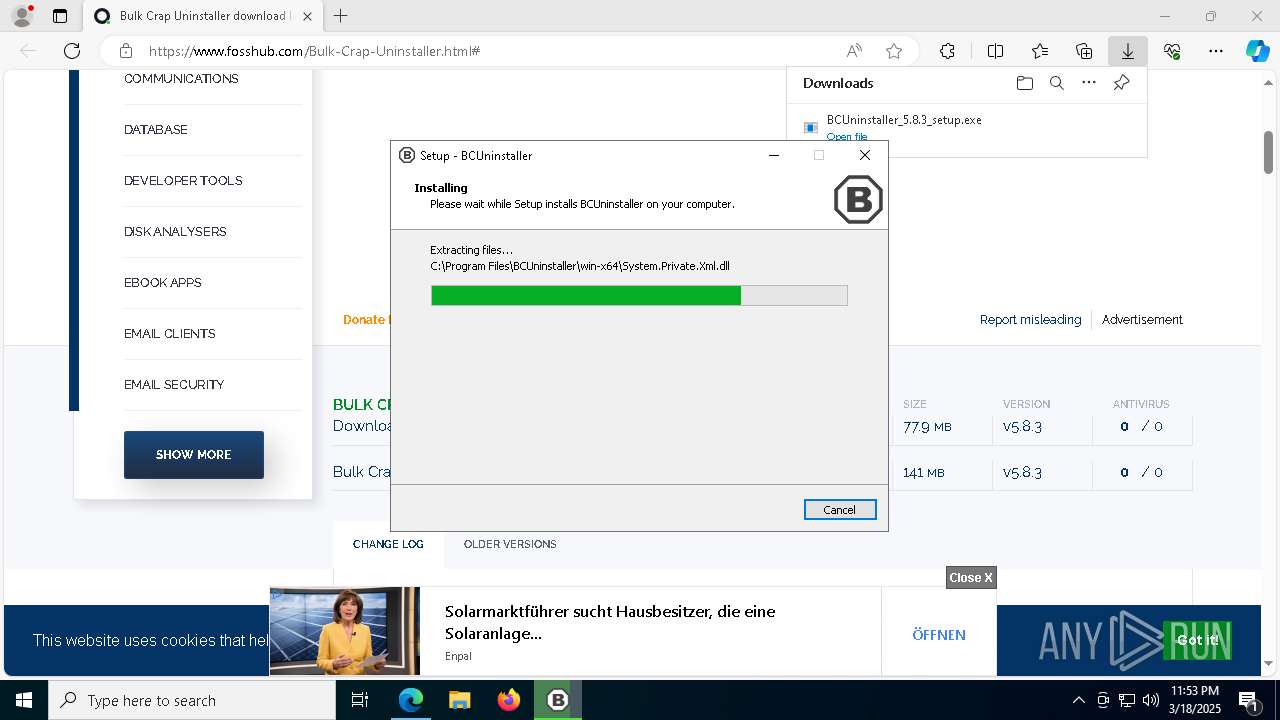Select BCUninstaller_5.8.3_setup.exe download entry
Screen dimensions: 1280x720
[x=966, y=127]
